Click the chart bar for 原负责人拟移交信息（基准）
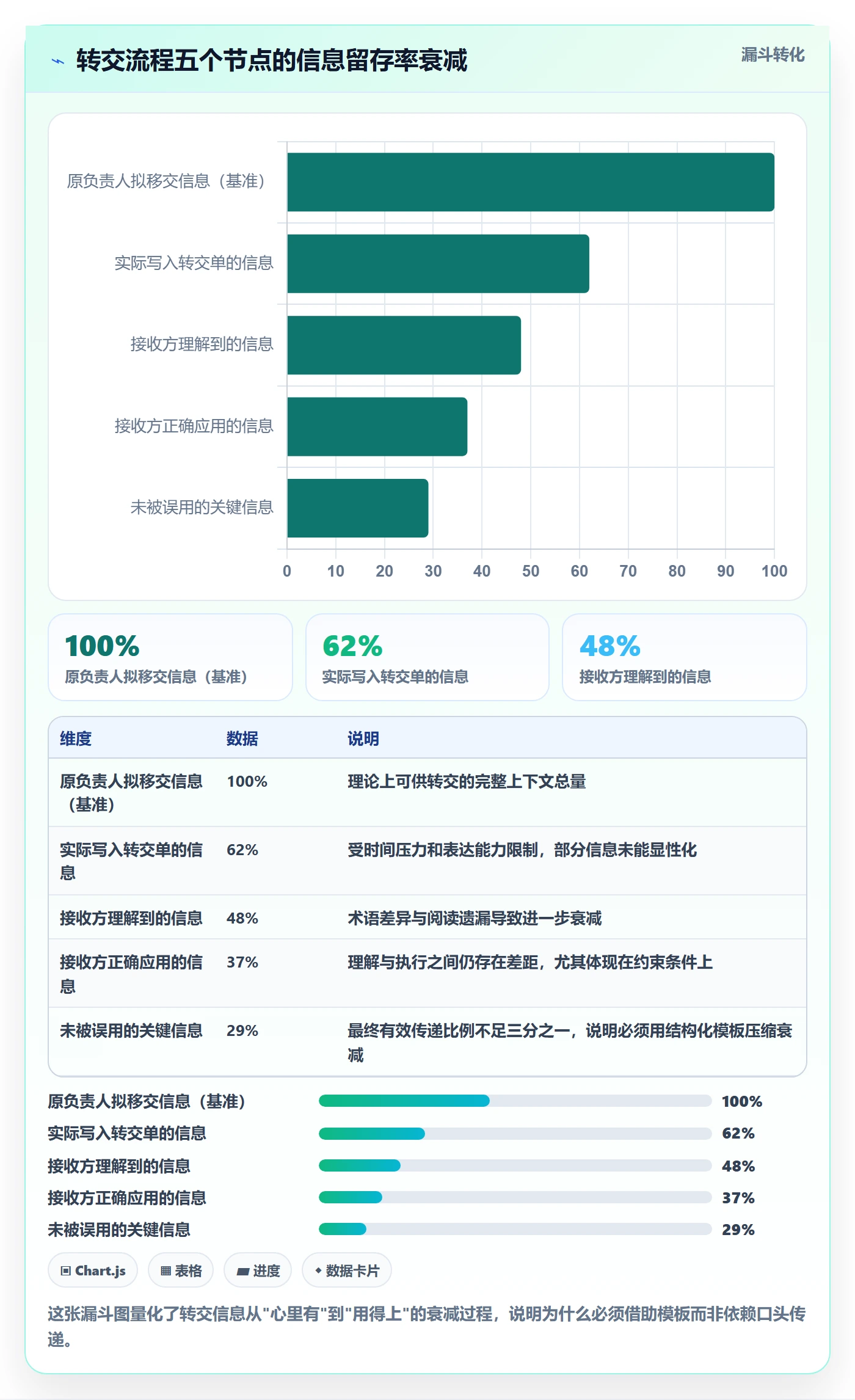The image size is (855, 1400). pos(531,182)
